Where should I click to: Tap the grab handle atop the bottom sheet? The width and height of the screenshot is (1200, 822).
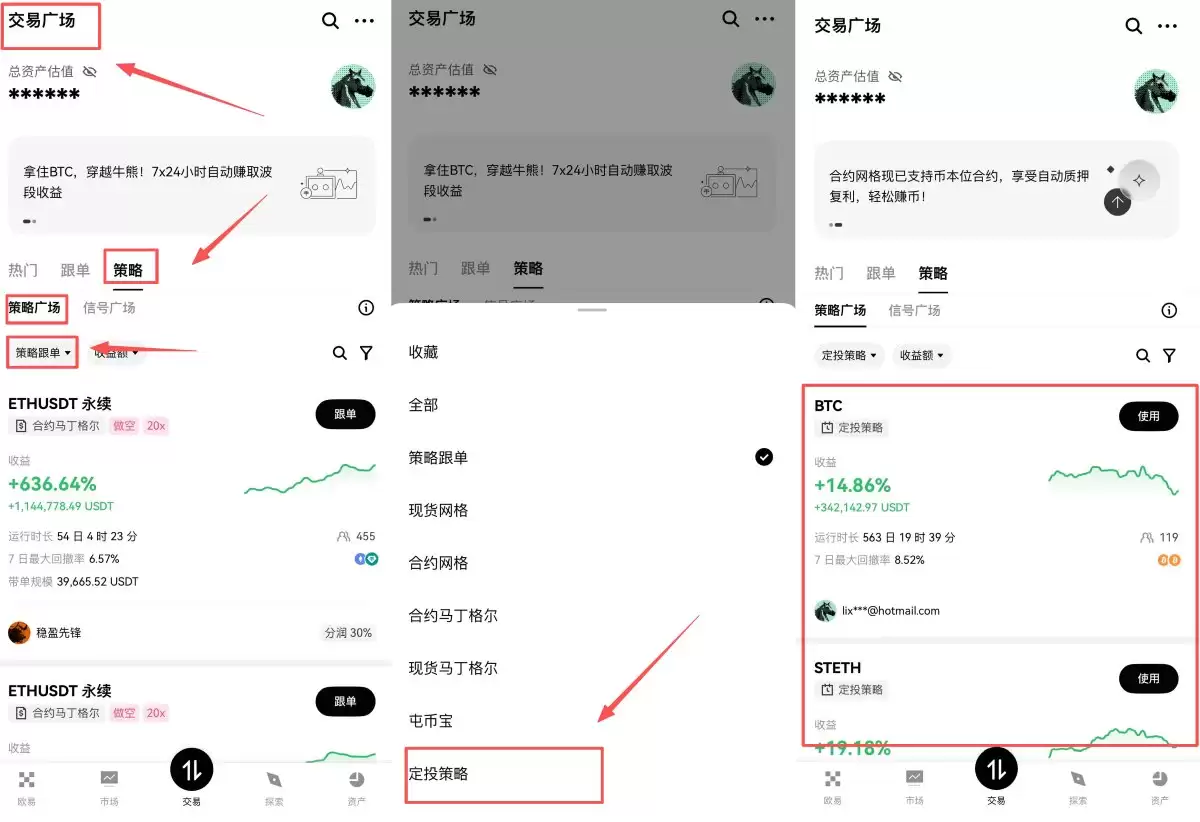(592, 310)
